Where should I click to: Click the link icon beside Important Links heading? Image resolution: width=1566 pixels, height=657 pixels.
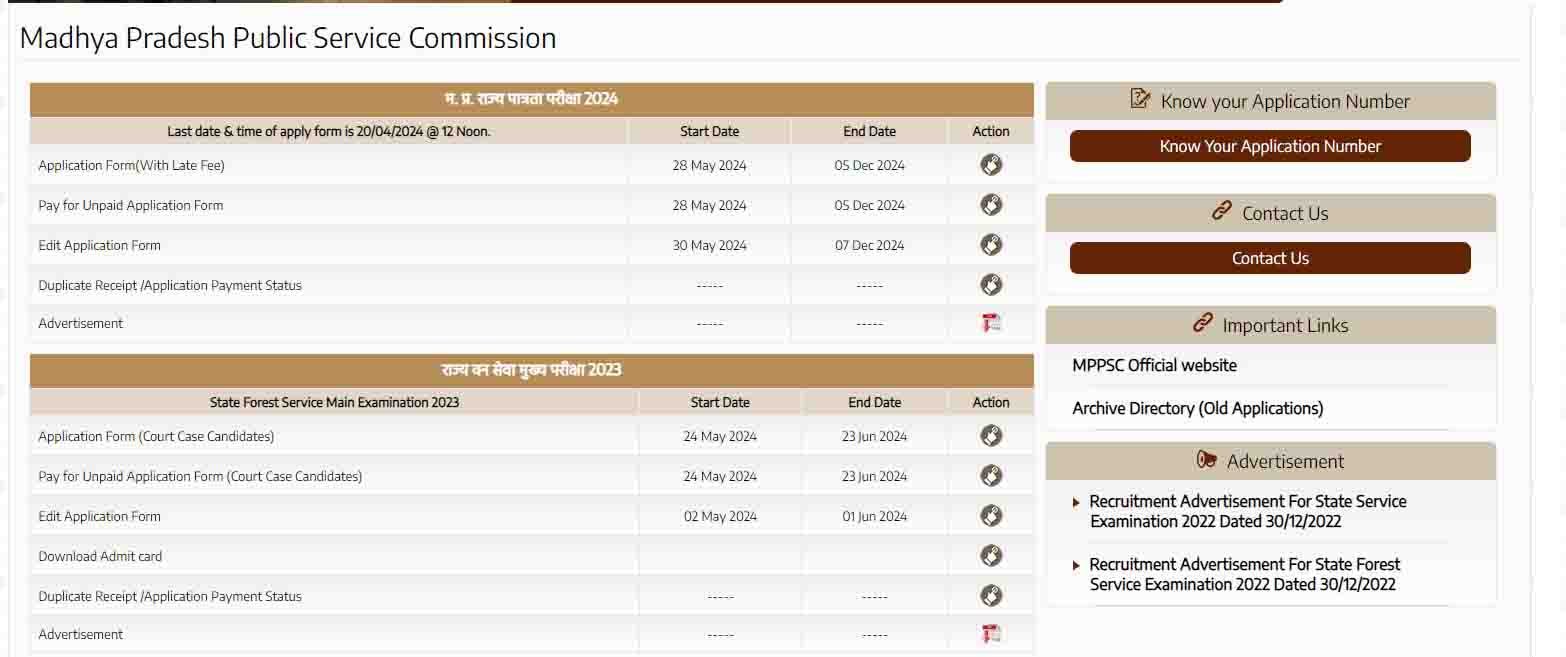[x=1202, y=323]
